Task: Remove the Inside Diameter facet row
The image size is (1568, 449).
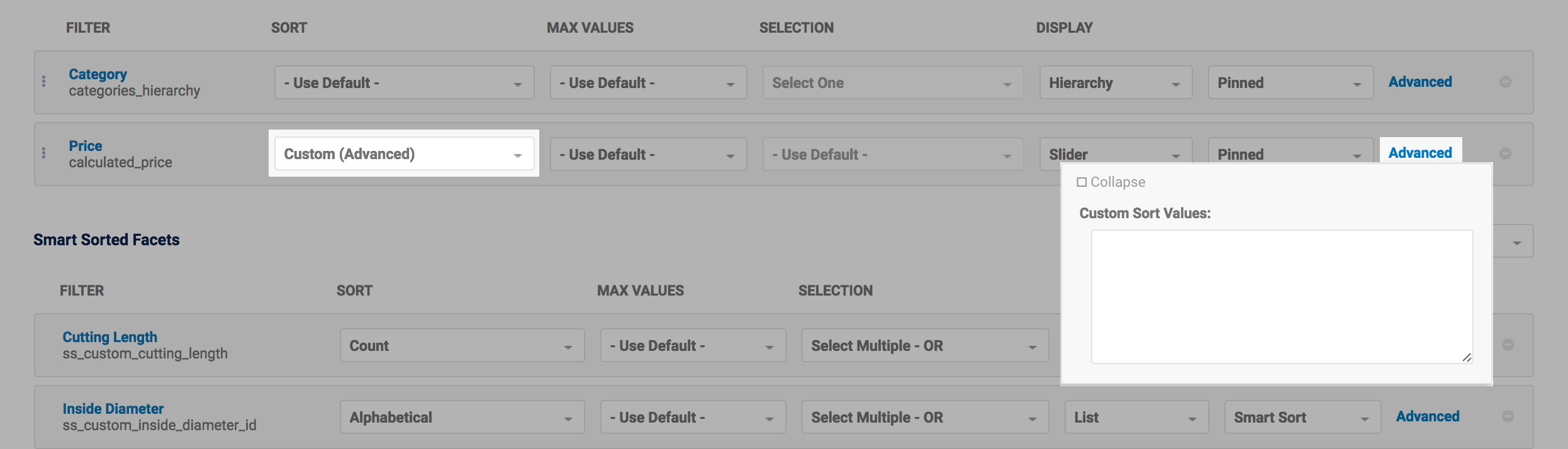Action: [1508, 416]
